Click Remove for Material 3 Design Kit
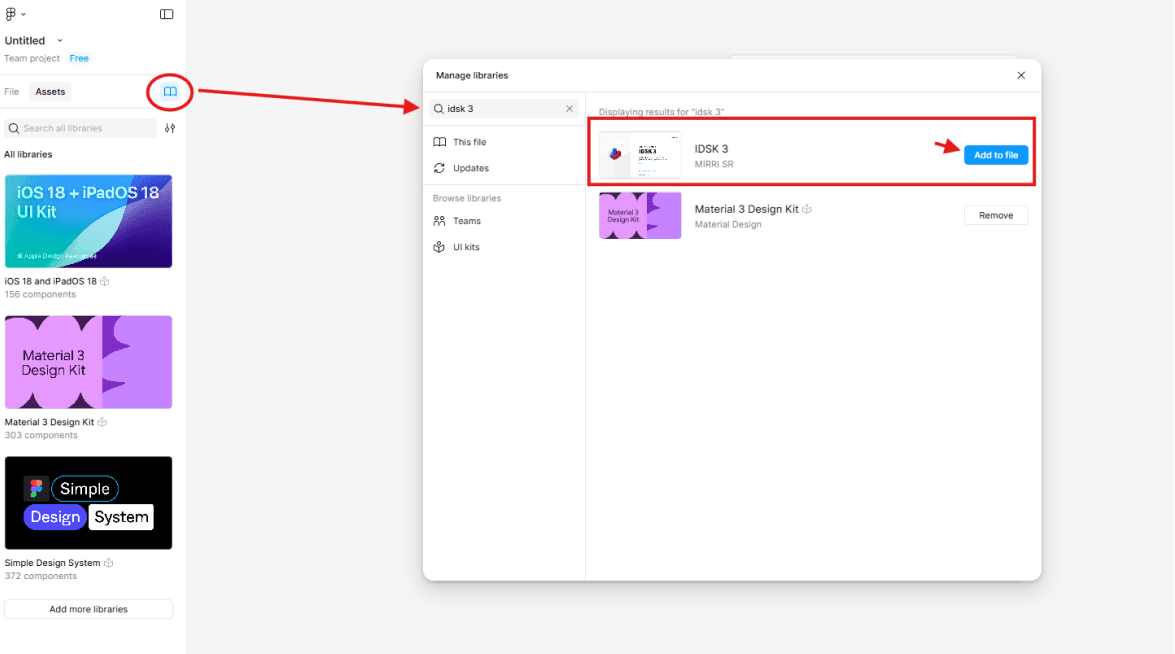Screen dimensions: 1175x654 [x=996, y=216]
